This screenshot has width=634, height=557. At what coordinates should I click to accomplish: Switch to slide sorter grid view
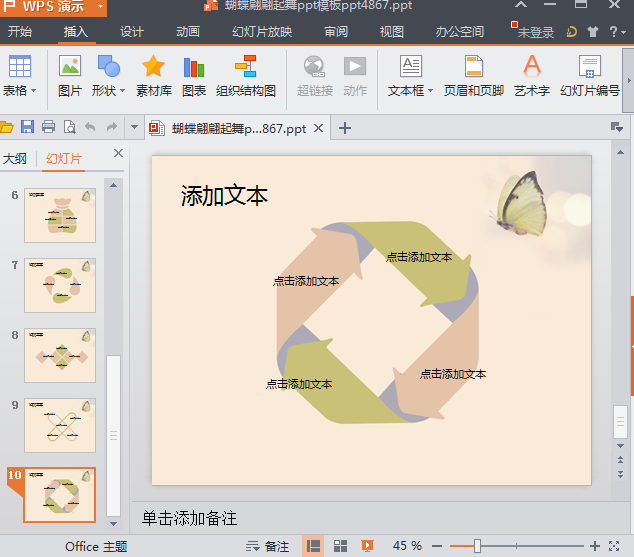pos(340,546)
